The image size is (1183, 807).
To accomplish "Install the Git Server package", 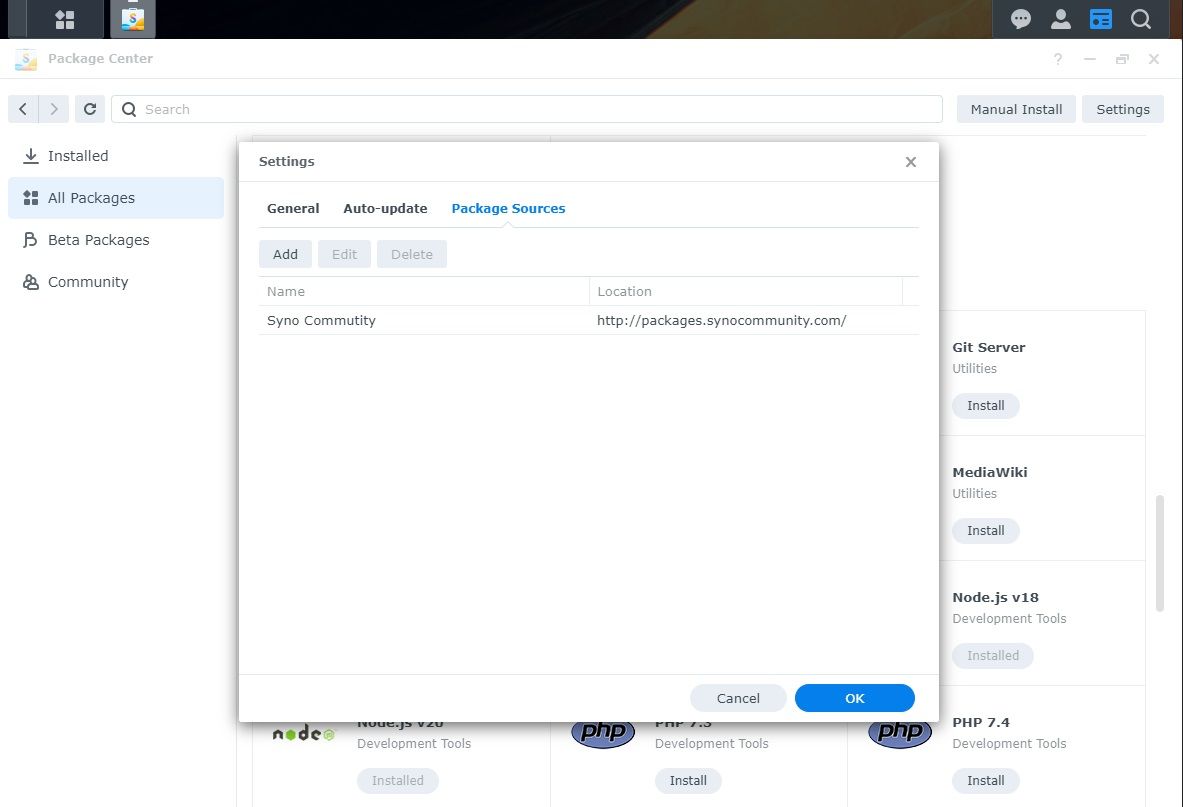I will point(985,405).
